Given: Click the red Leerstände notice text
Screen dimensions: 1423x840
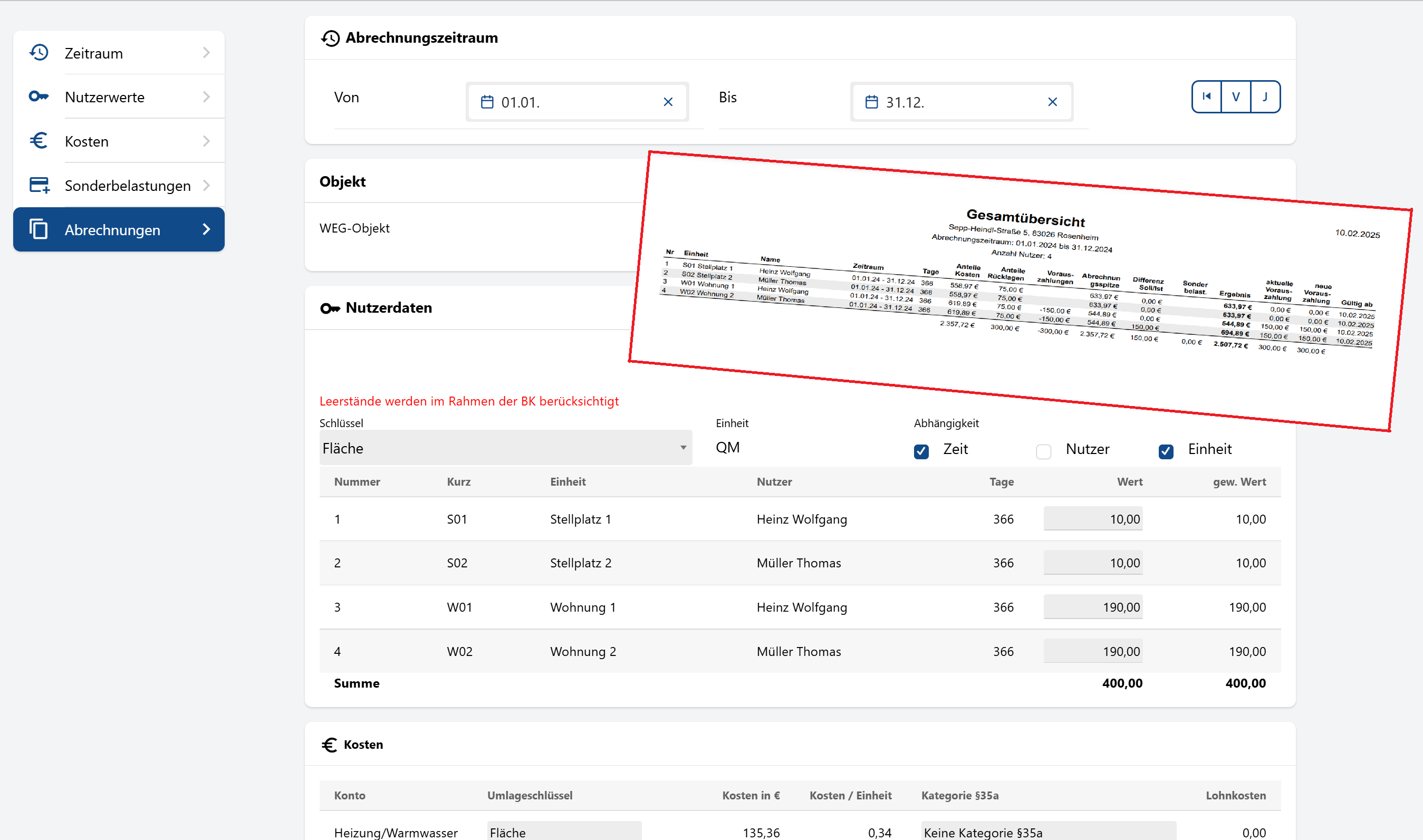Looking at the screenshot, I should 469,401.
